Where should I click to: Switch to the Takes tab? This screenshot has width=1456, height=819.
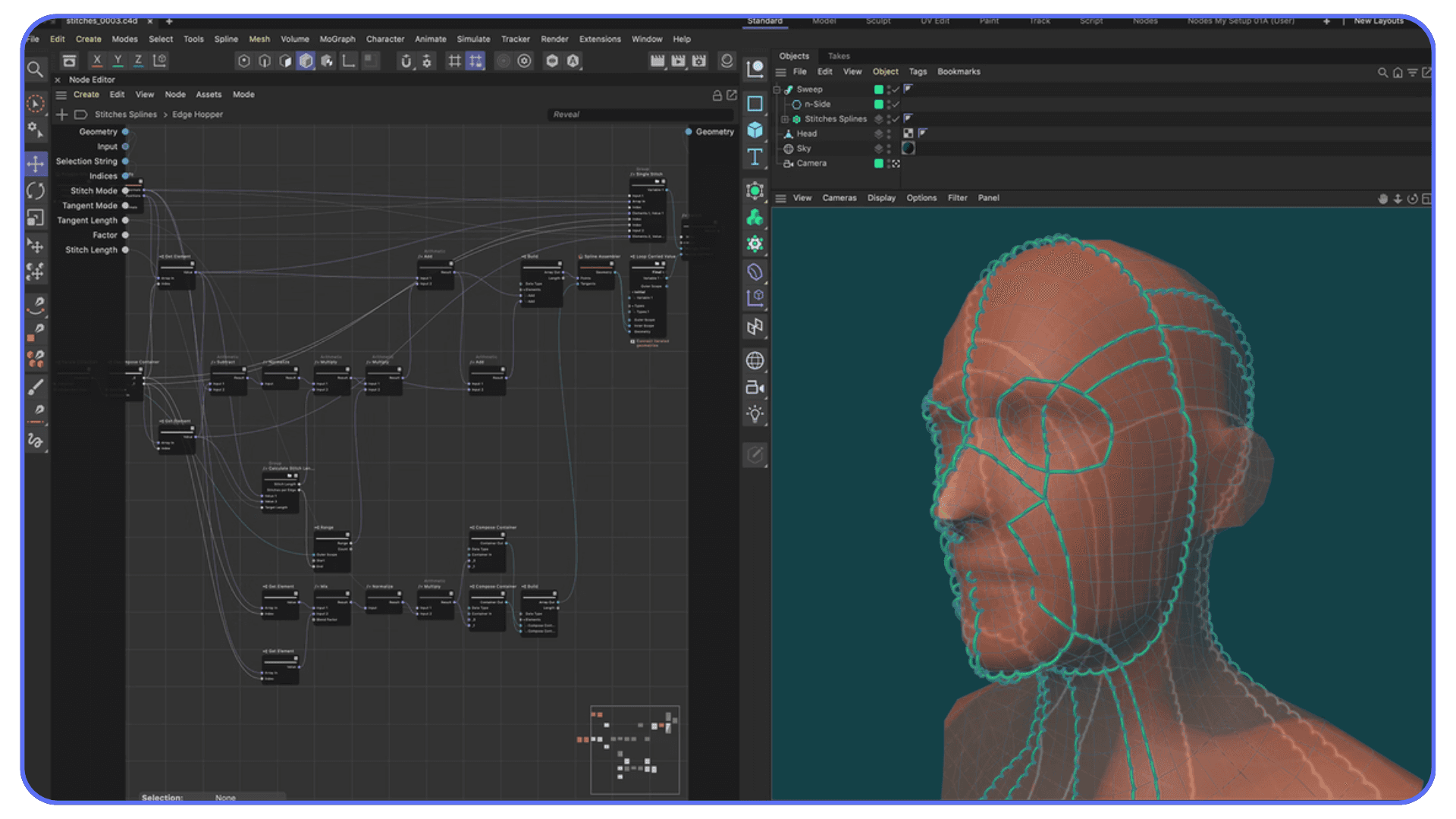pos(839,55)
